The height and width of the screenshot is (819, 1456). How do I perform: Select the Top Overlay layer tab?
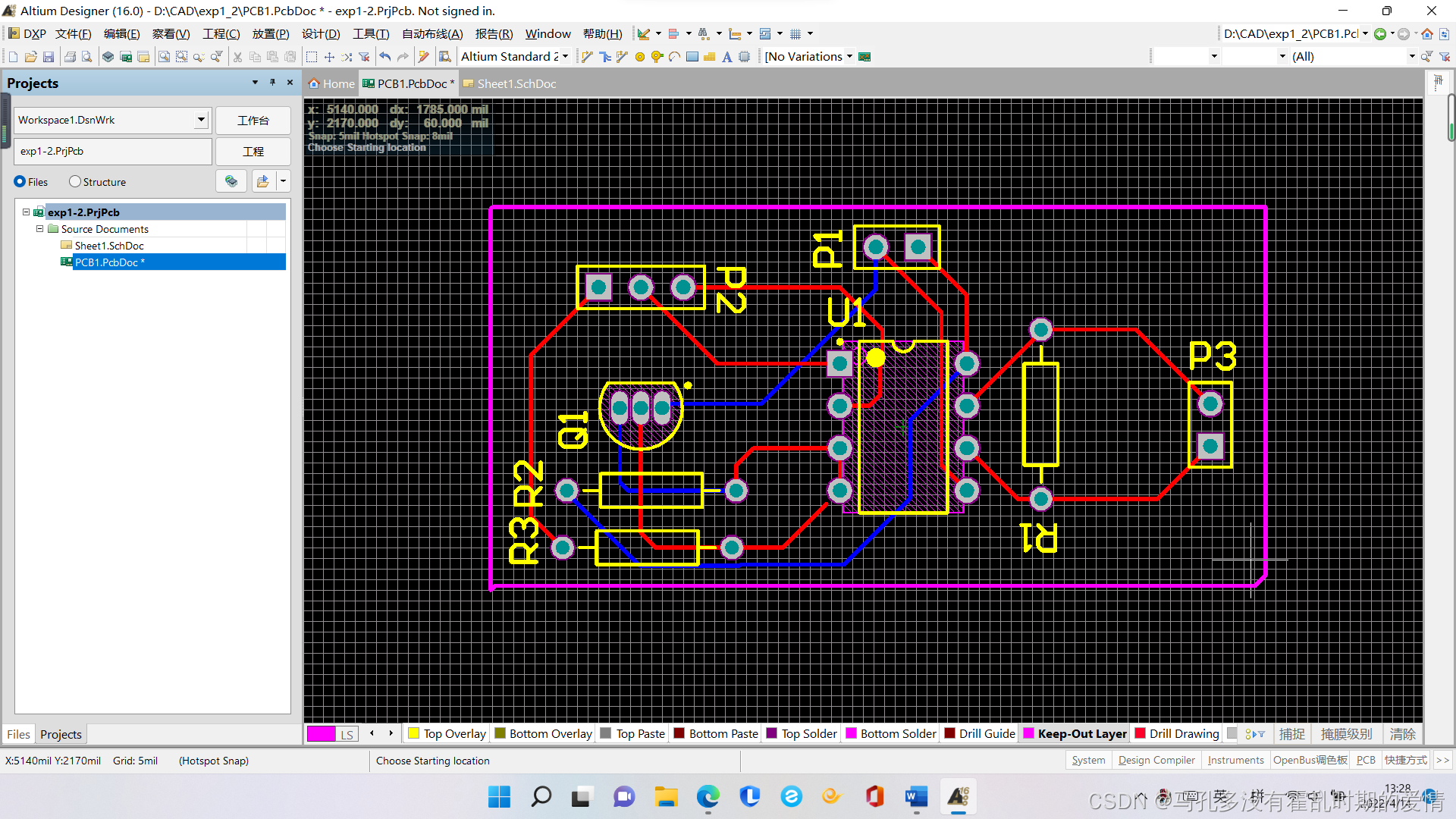(x=447, y=734)
